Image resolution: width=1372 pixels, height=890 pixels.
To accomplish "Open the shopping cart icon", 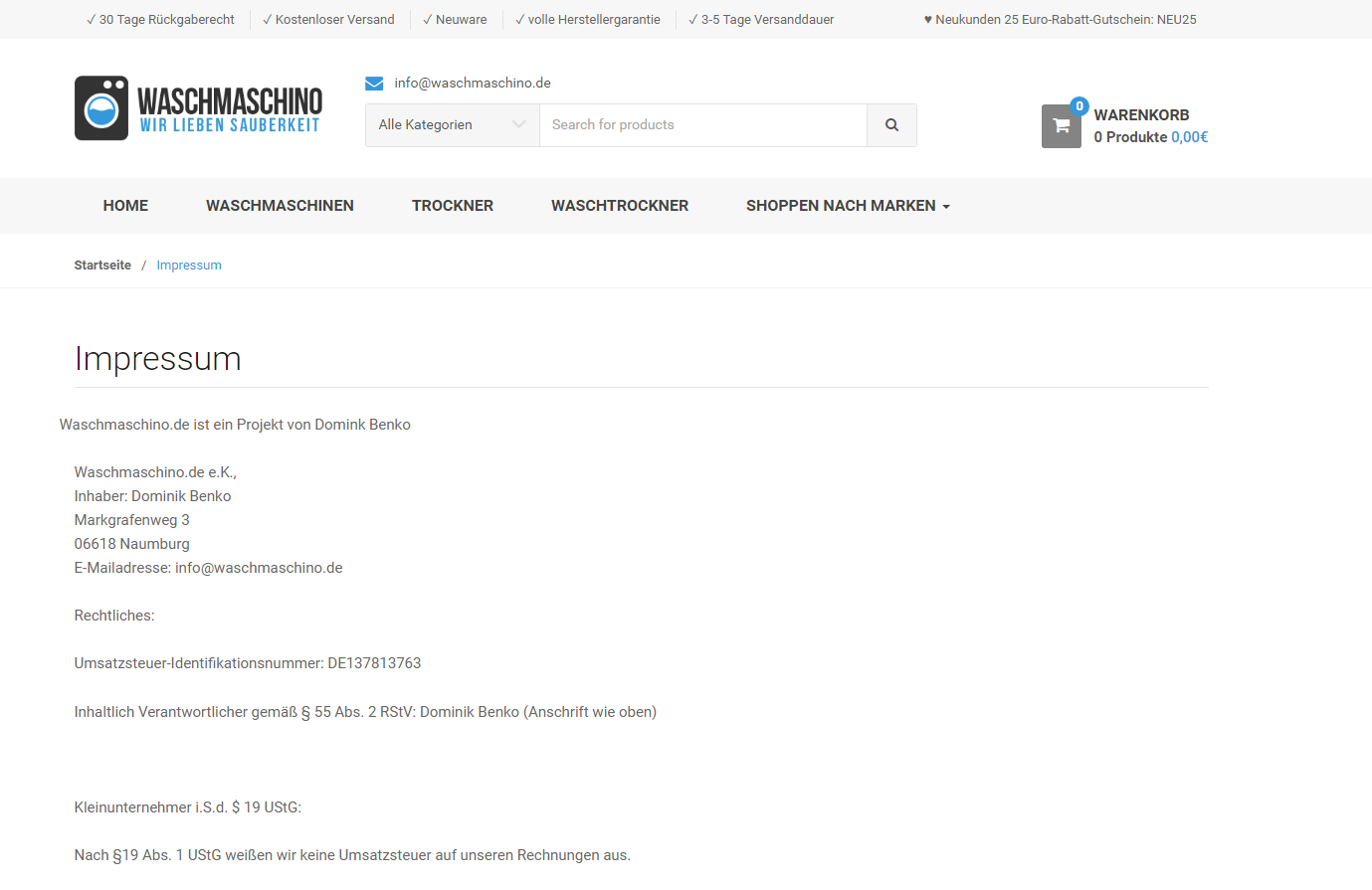I will (1061, 126).
